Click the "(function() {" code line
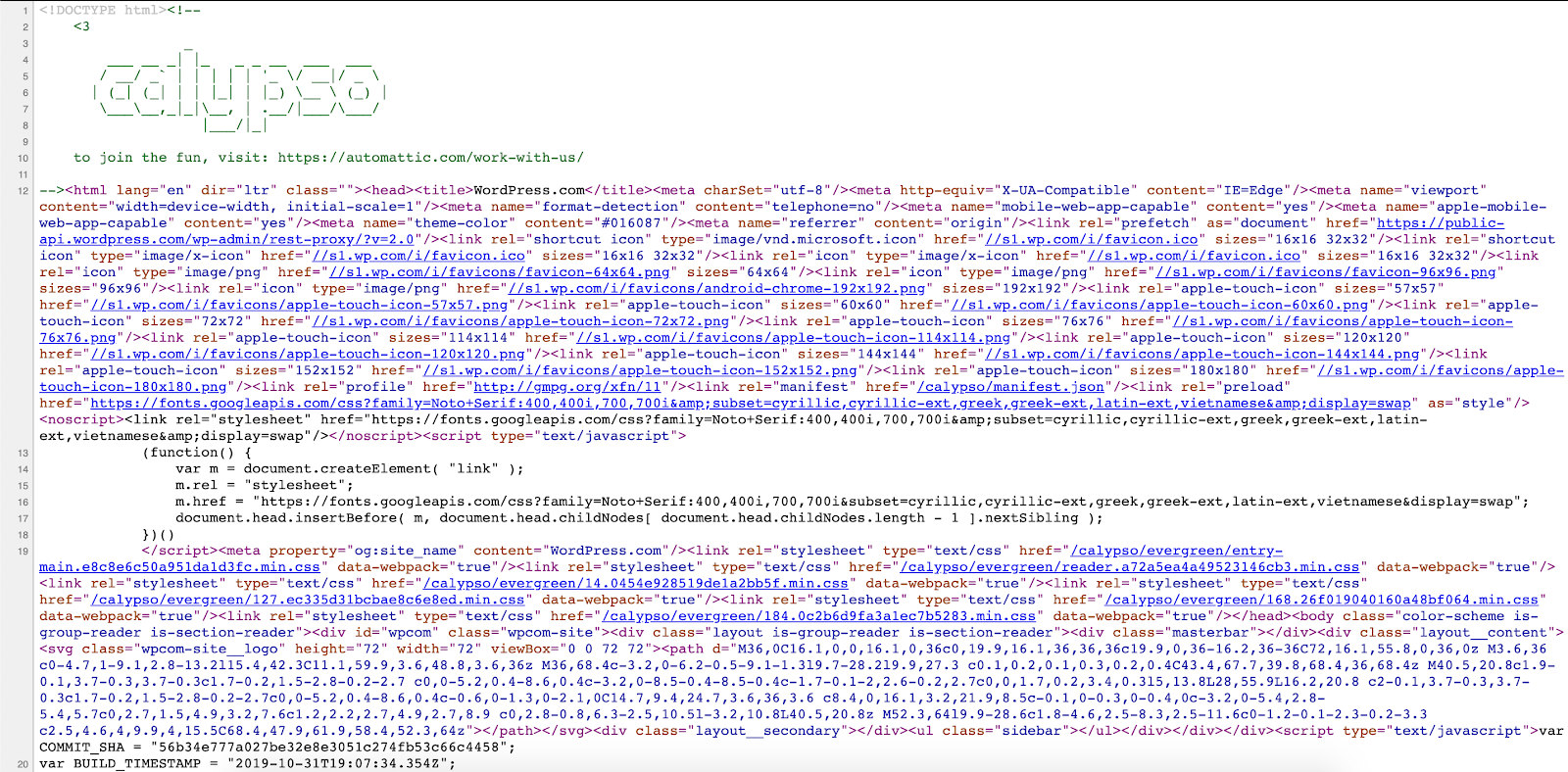The width and height of the screenshot is (1568, 772). click(197, 453)
